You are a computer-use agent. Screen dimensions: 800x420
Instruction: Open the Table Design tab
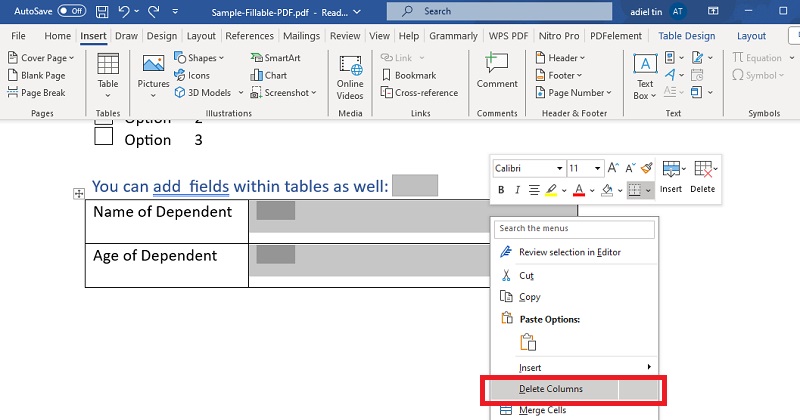(686, 36)
